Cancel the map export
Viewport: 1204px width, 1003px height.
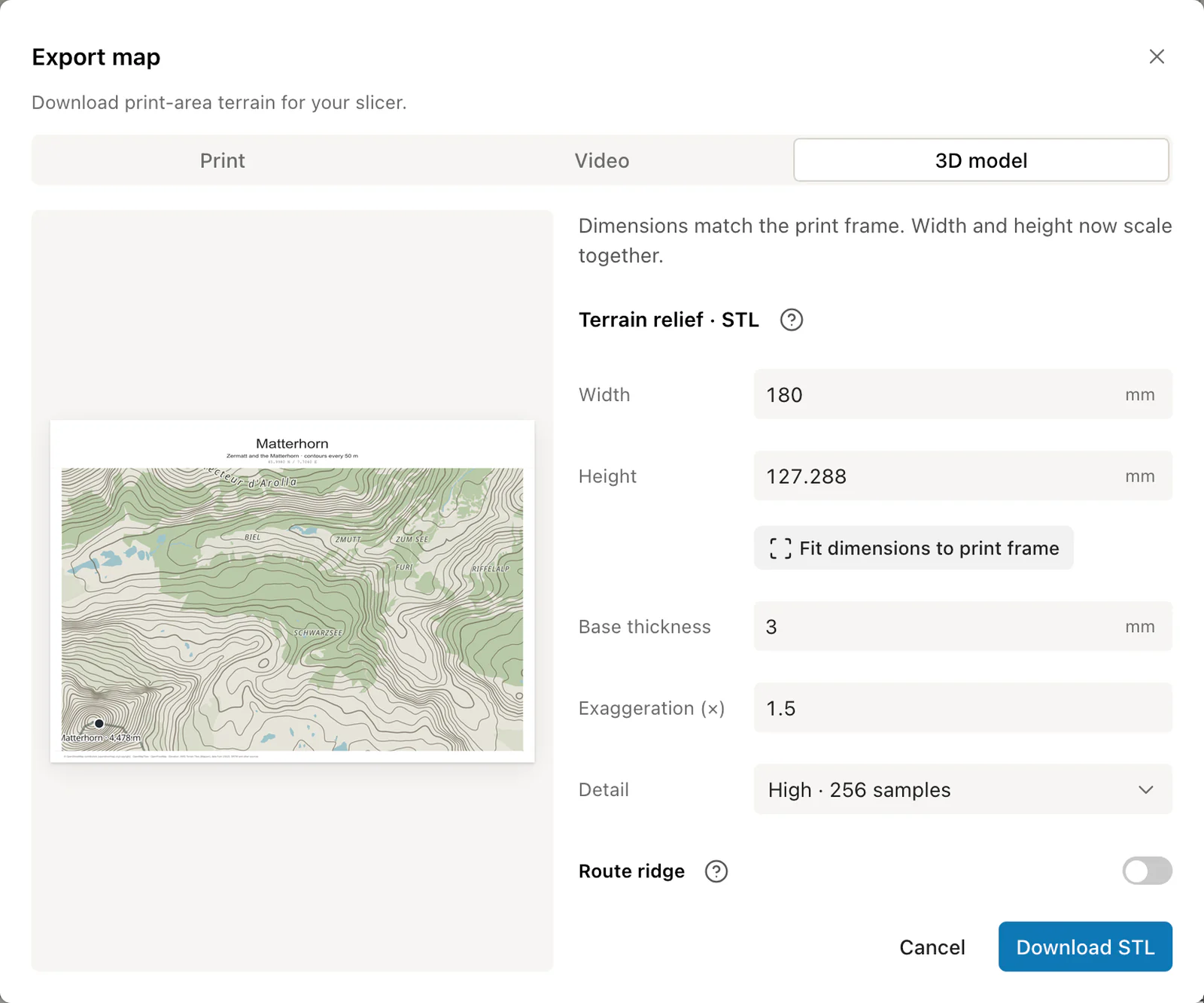tap(932, 947)
